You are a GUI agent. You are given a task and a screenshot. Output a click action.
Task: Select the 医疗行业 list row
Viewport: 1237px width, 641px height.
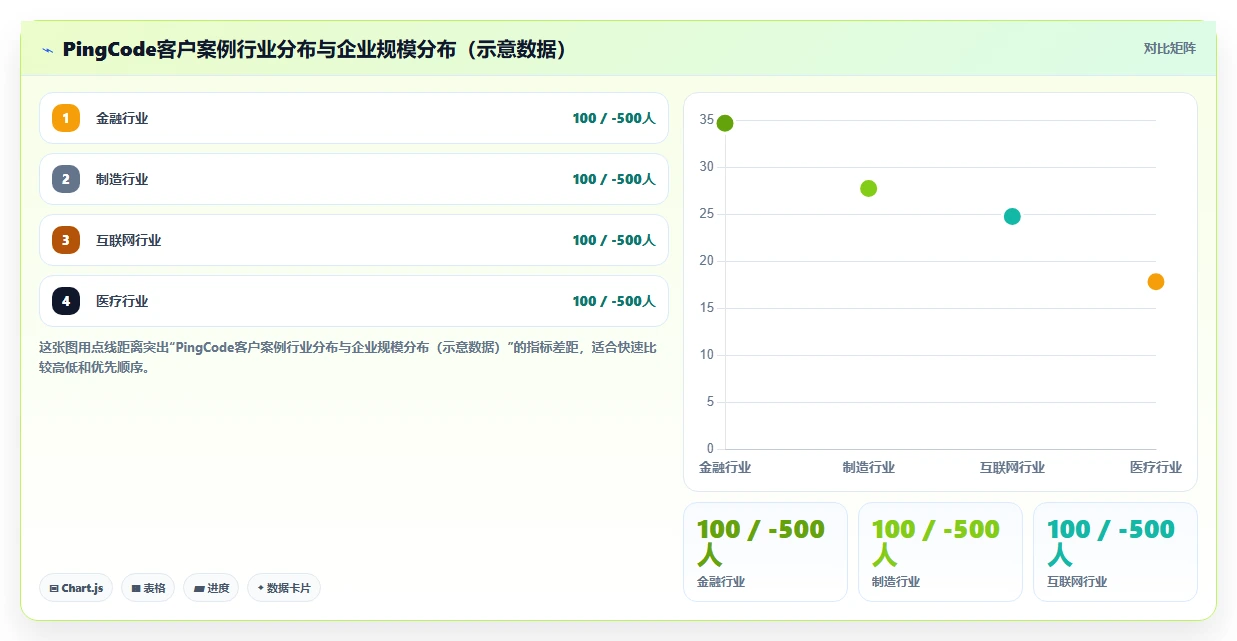tap(354, 301)
